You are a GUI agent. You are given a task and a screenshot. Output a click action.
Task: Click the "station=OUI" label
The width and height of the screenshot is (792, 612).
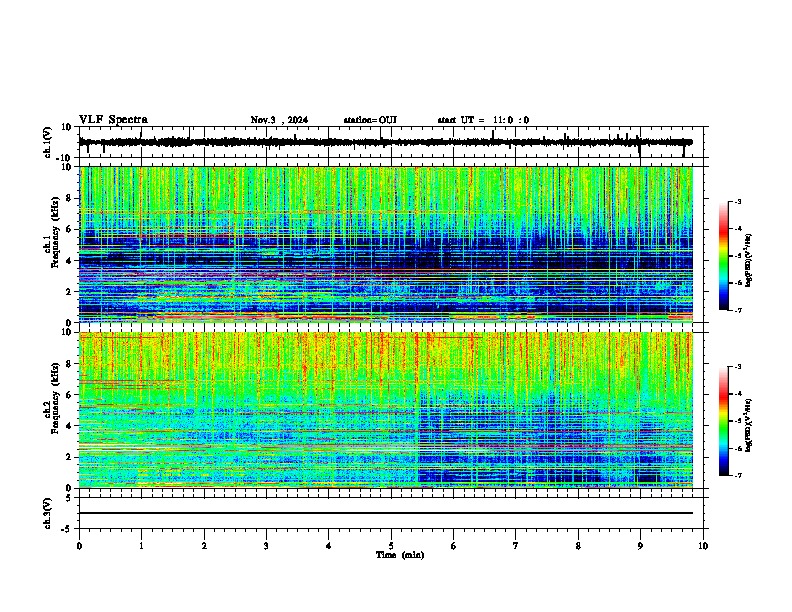coord(370,120)
